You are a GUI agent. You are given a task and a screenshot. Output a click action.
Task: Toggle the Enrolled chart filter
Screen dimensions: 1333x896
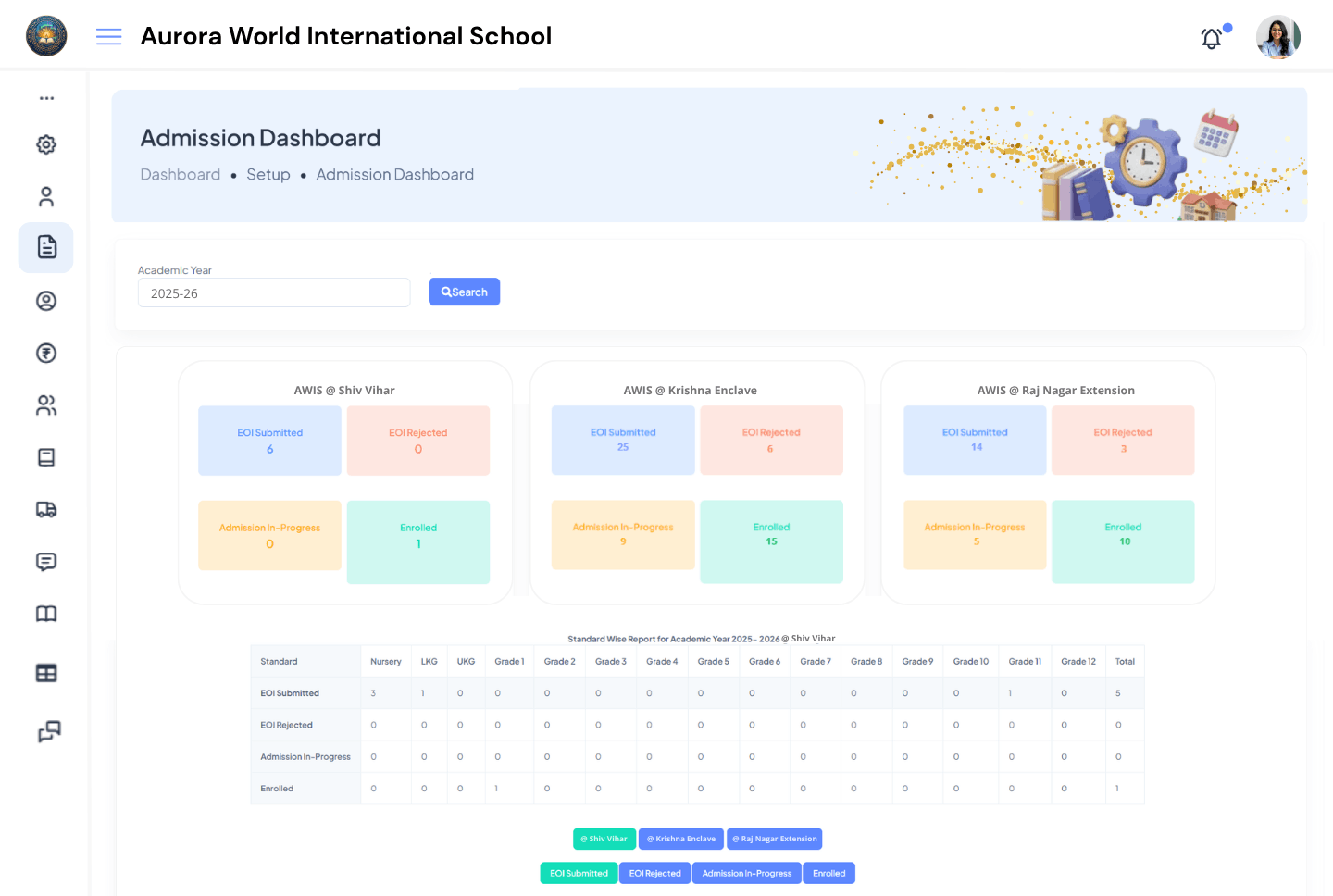[828, 872]
